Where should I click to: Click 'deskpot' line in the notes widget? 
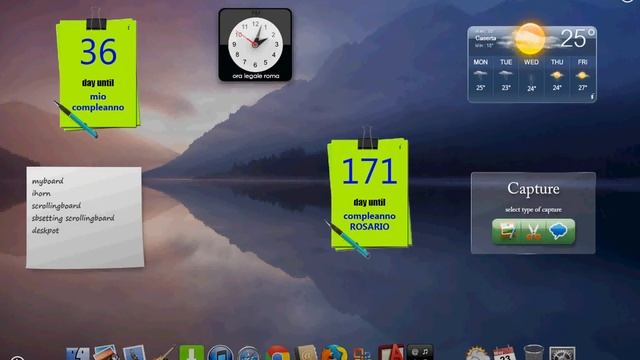click(x=45, y=231)
